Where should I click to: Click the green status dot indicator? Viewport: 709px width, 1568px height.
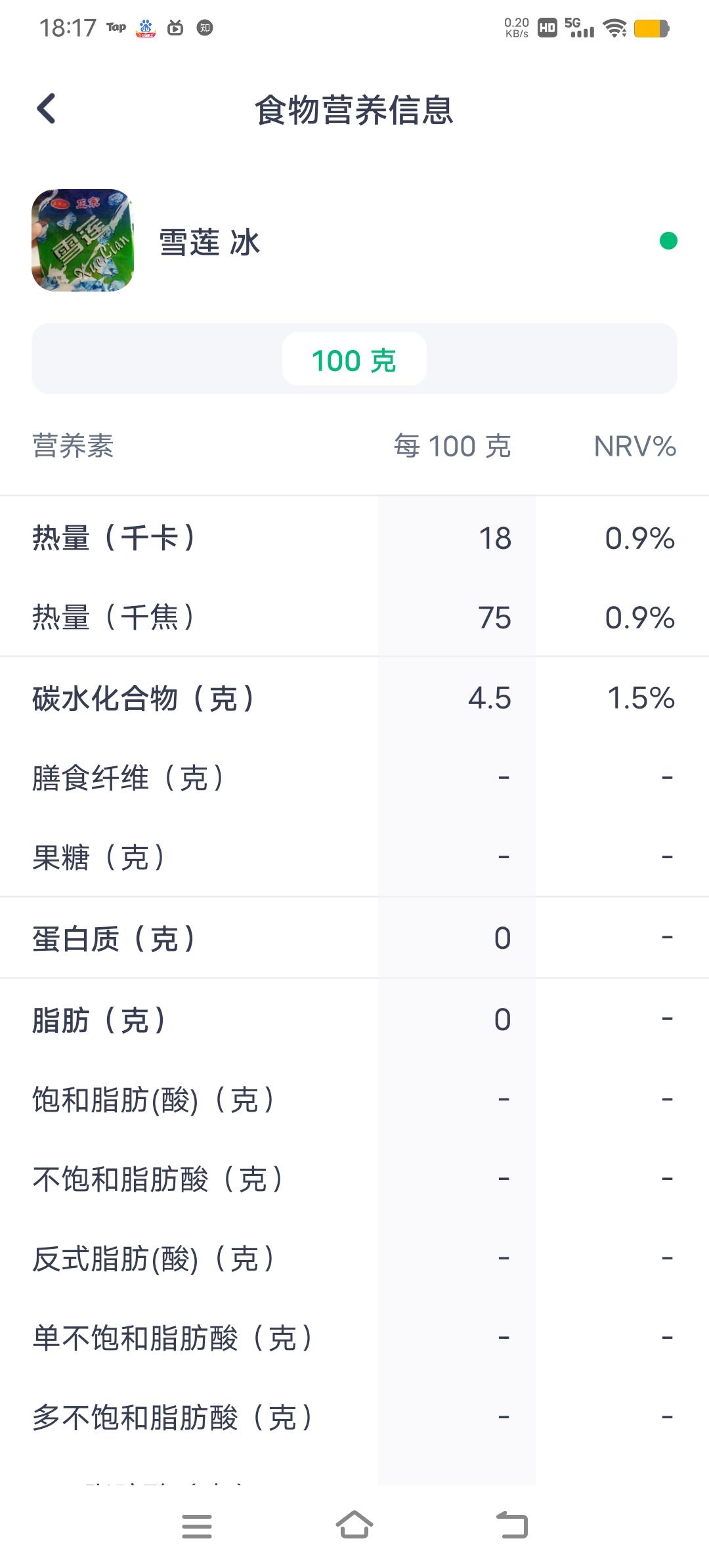coord(668,241)
